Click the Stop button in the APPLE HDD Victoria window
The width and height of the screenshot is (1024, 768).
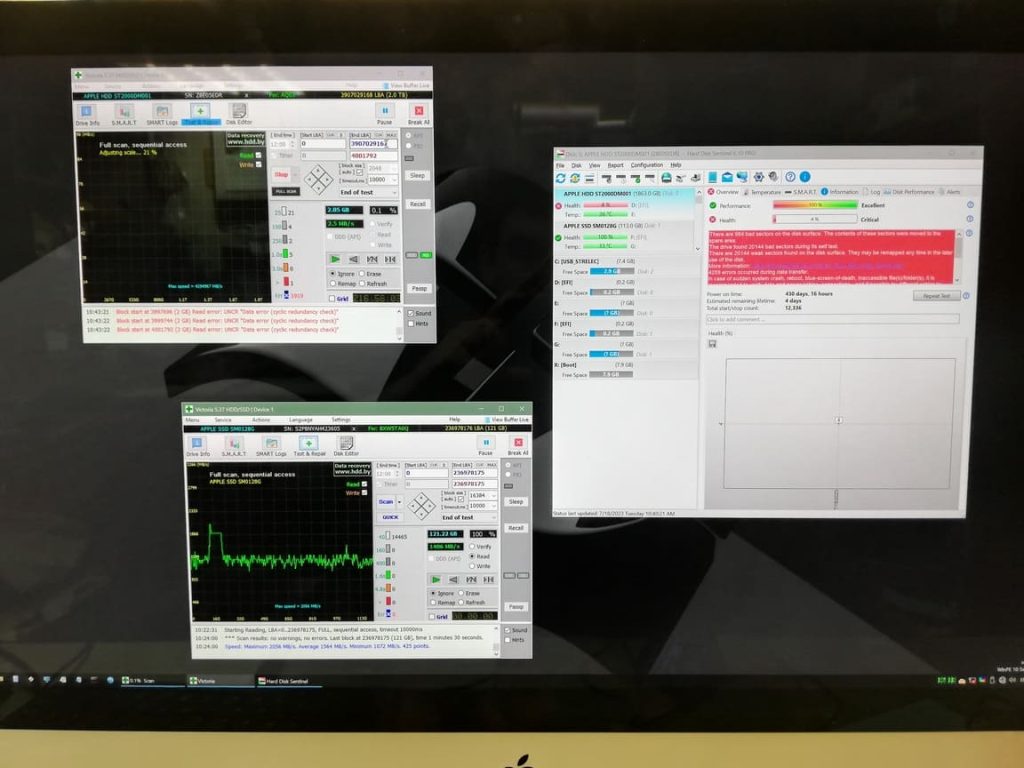pyautogui.click(x=281, y=174)
